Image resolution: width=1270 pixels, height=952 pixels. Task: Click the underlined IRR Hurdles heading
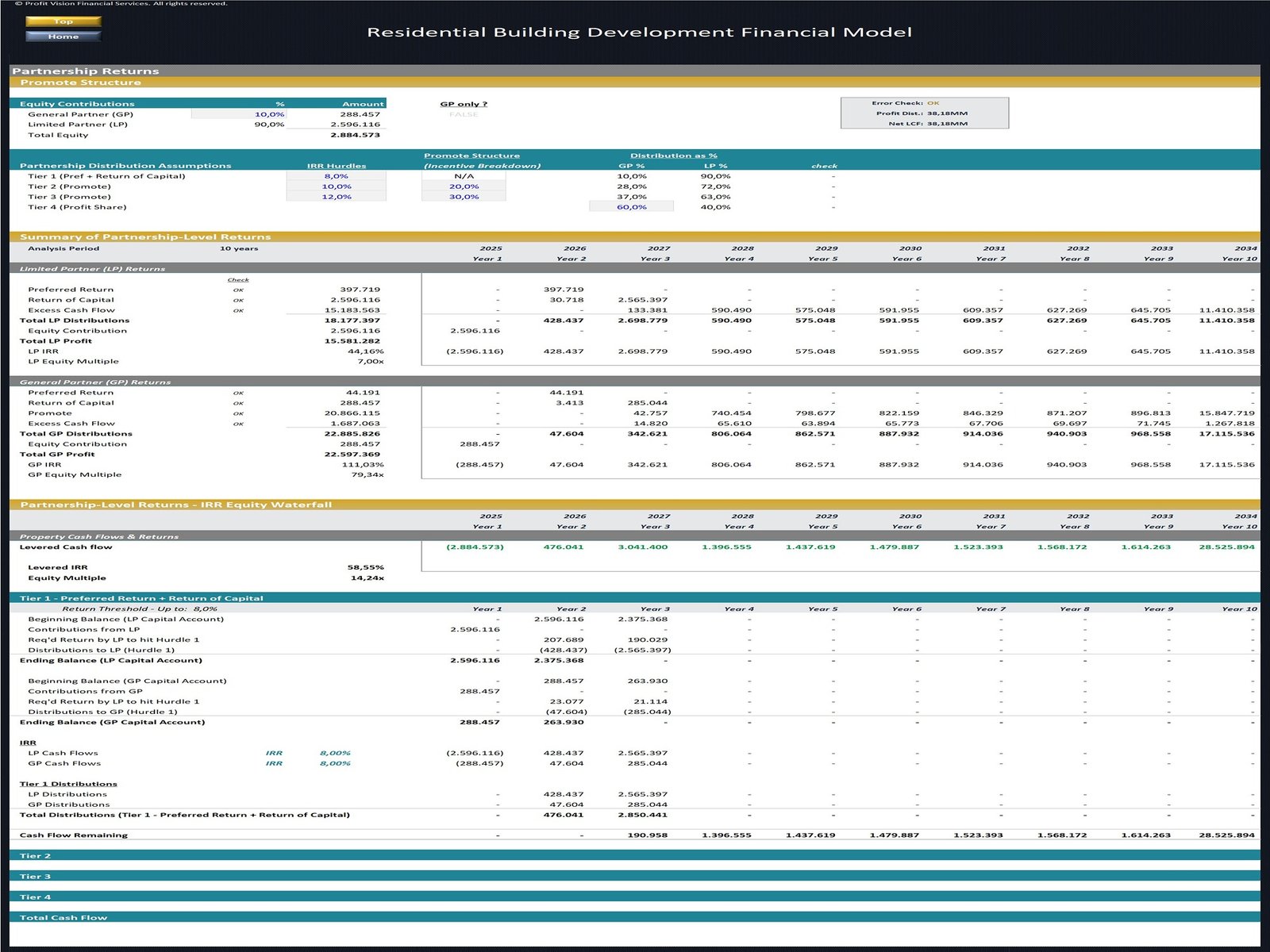pyautogui.click(x=337, y=166)
